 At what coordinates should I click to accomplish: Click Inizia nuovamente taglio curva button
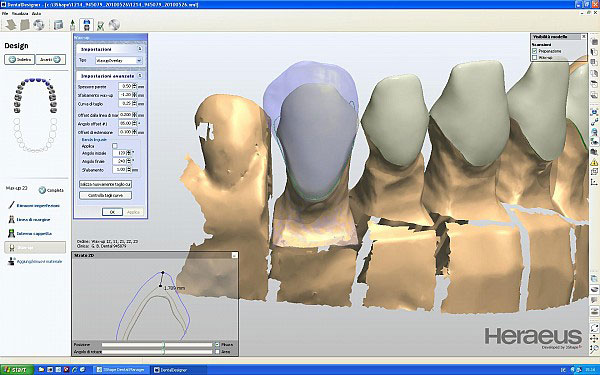tap(106, 184)
